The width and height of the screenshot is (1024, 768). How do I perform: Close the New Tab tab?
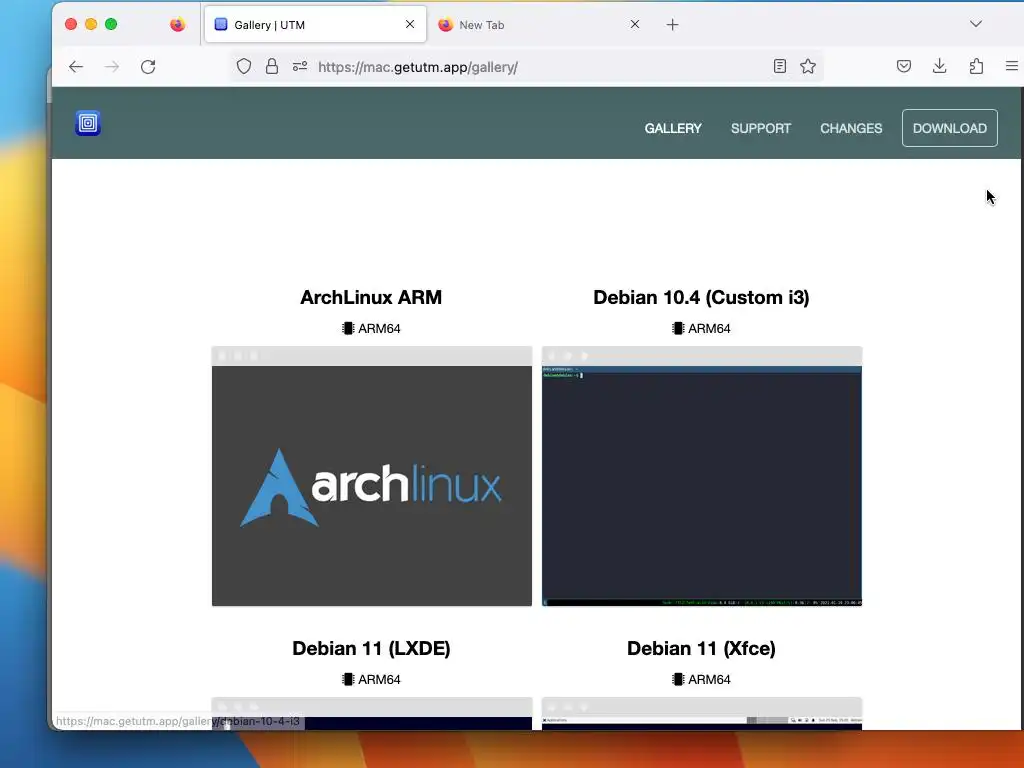tap(635, 24)
